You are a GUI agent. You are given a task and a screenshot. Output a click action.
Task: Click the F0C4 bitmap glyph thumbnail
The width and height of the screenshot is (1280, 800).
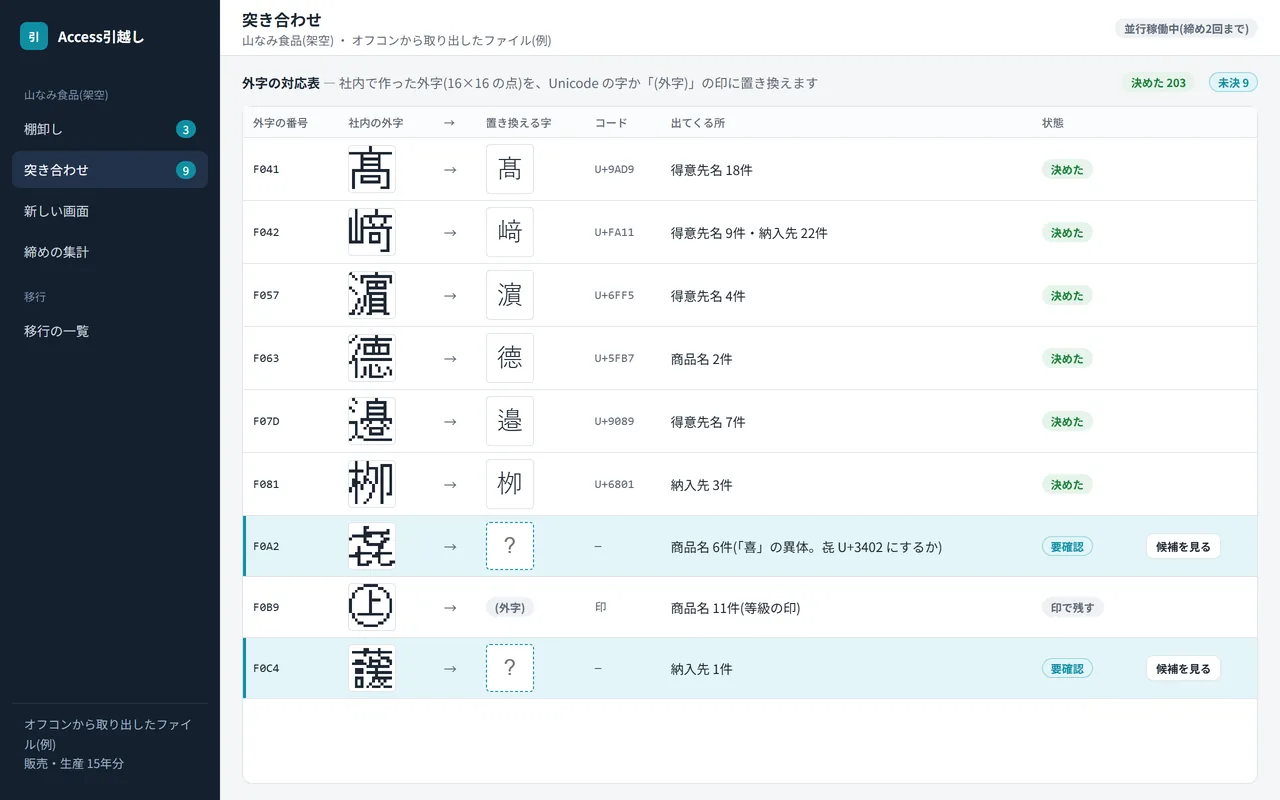372,668
